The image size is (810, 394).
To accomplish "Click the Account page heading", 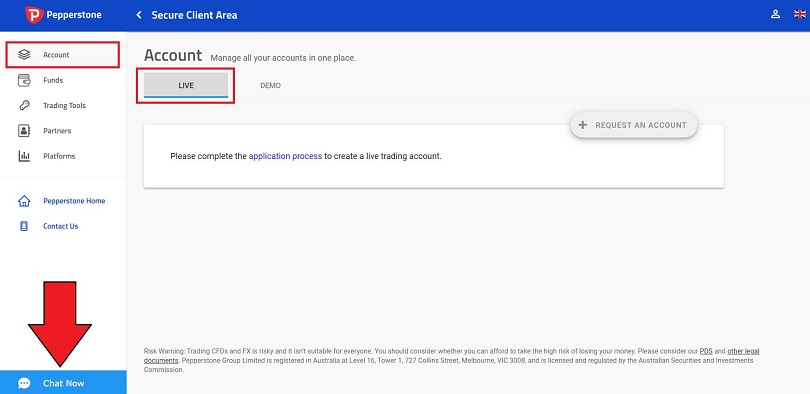I will pos(173,55).
